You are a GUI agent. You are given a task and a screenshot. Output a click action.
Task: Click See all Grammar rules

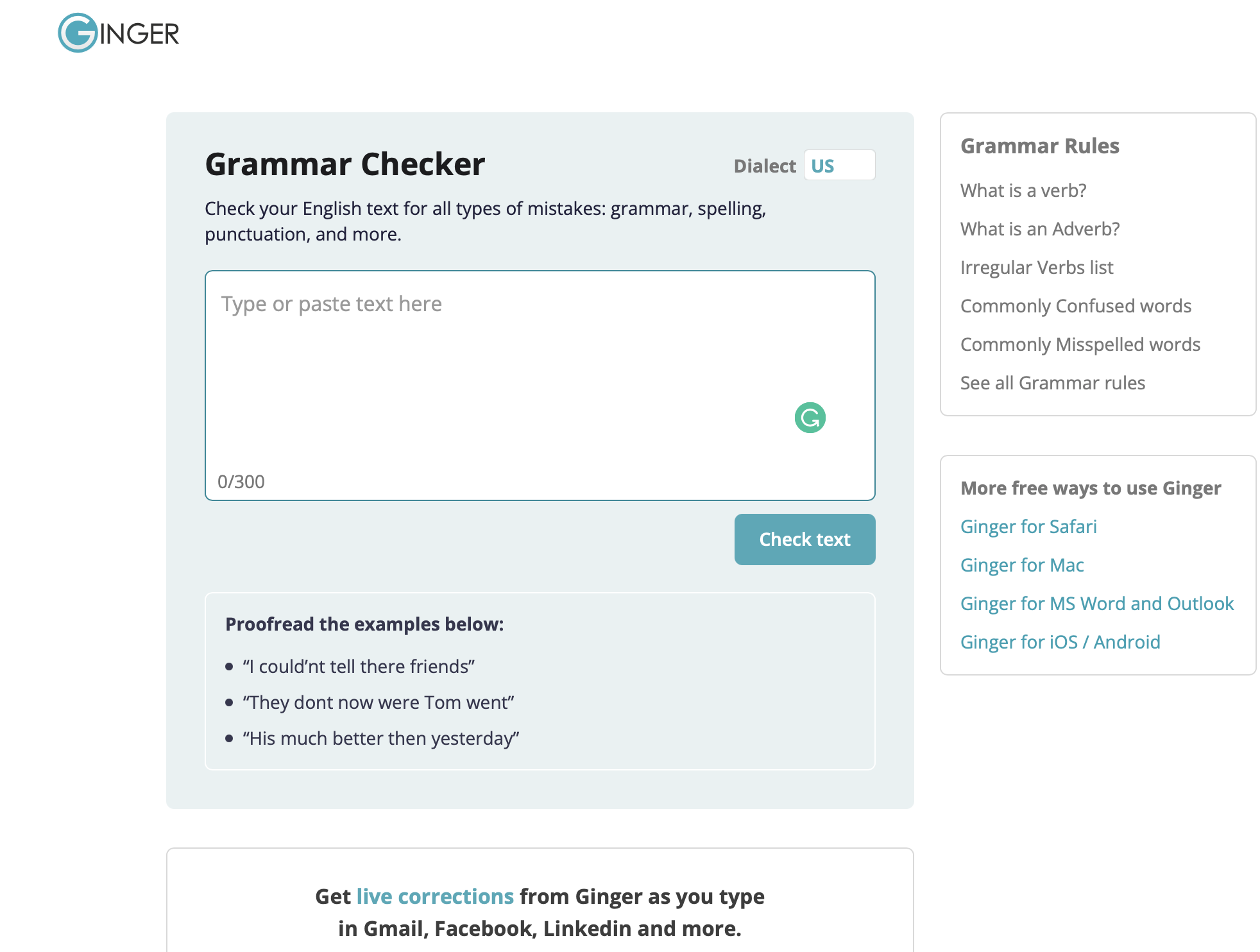tap(1053, 383)
